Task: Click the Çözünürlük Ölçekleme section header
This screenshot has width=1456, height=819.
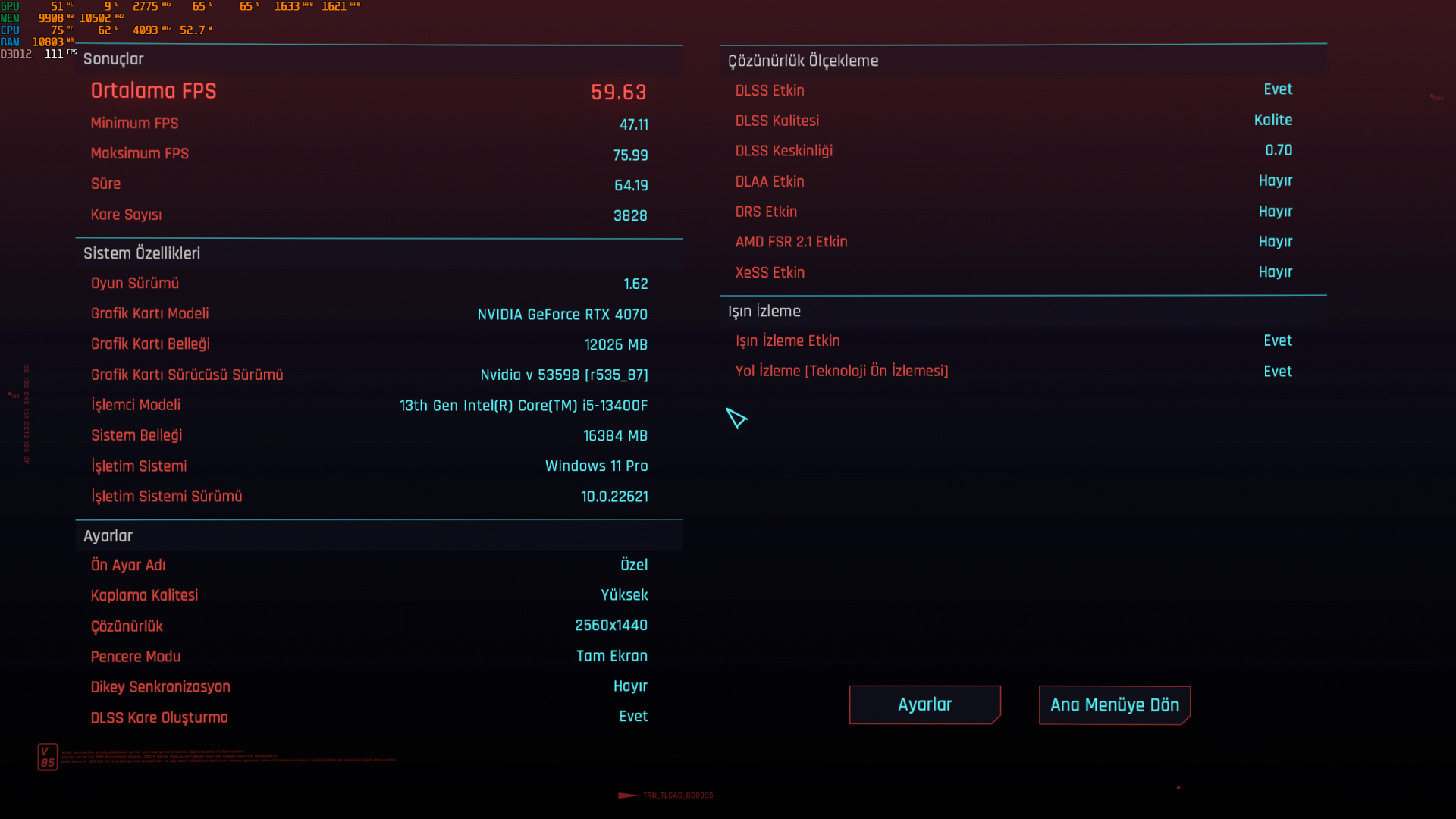Action: pos(803,61)
